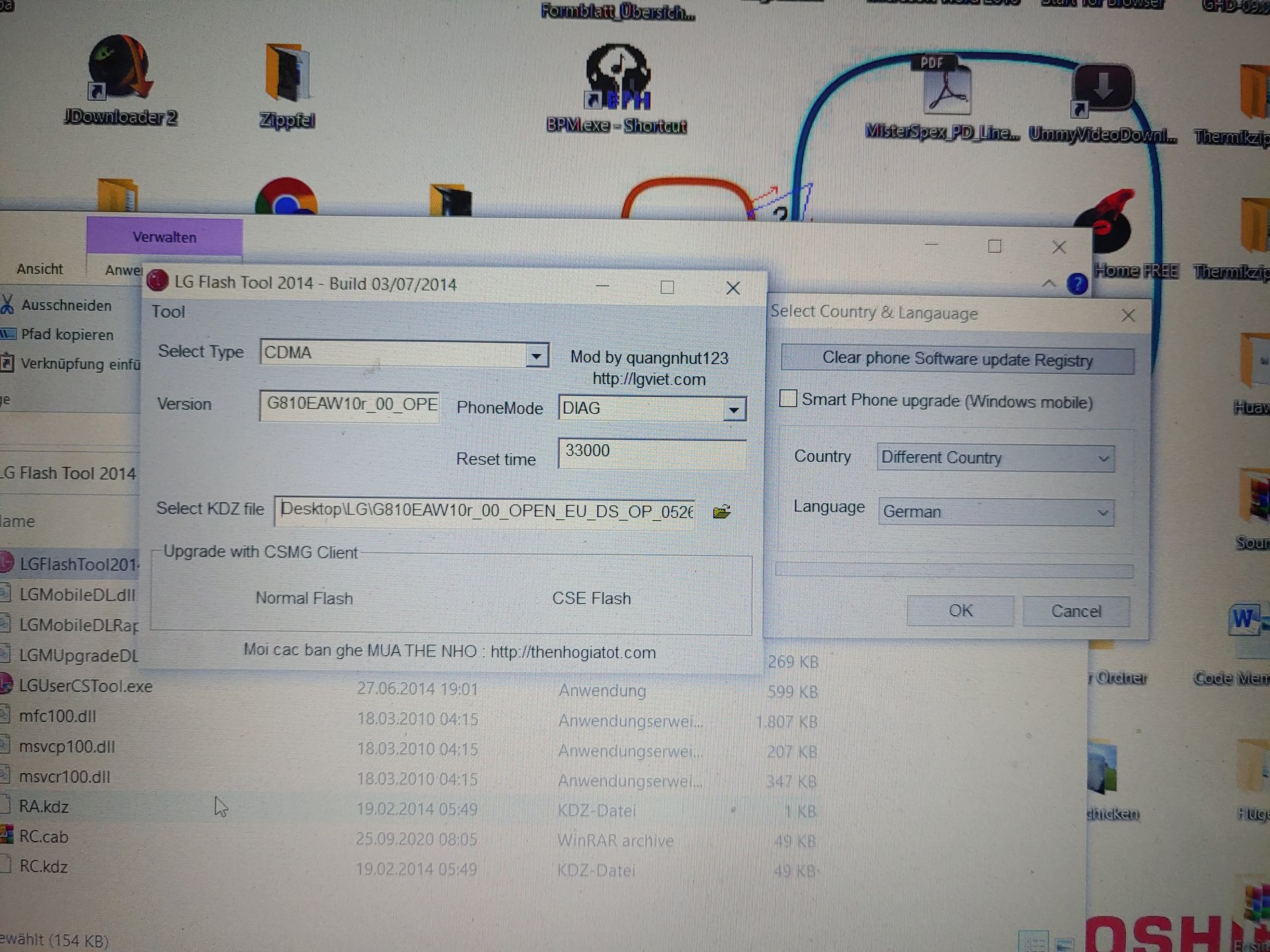Open Explorer help question mark icon

pos(1077,284)
